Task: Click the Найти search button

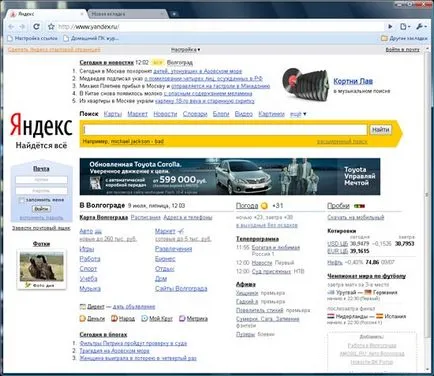Action: [380, 129]
